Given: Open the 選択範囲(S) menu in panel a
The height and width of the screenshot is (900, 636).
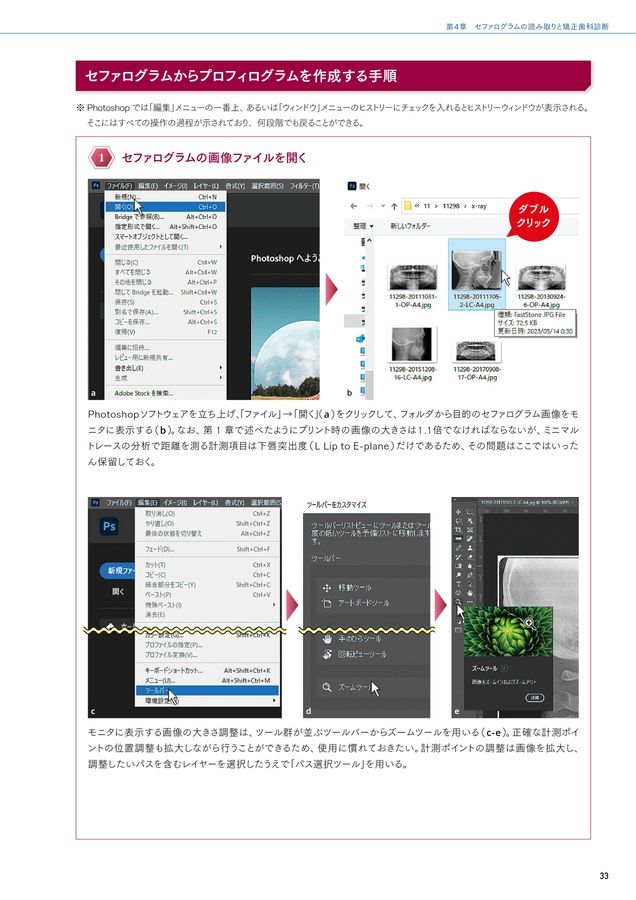Looking at the screenshot, I should [267, 185].
